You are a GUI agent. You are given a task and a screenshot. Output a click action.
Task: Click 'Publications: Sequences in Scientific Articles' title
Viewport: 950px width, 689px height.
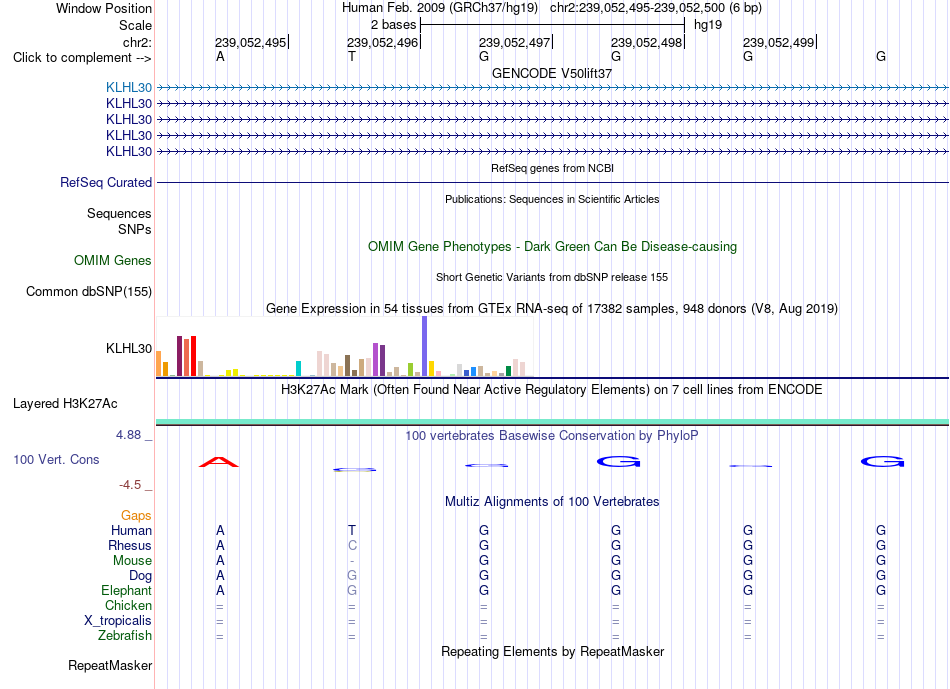click(x=552, y=199)
